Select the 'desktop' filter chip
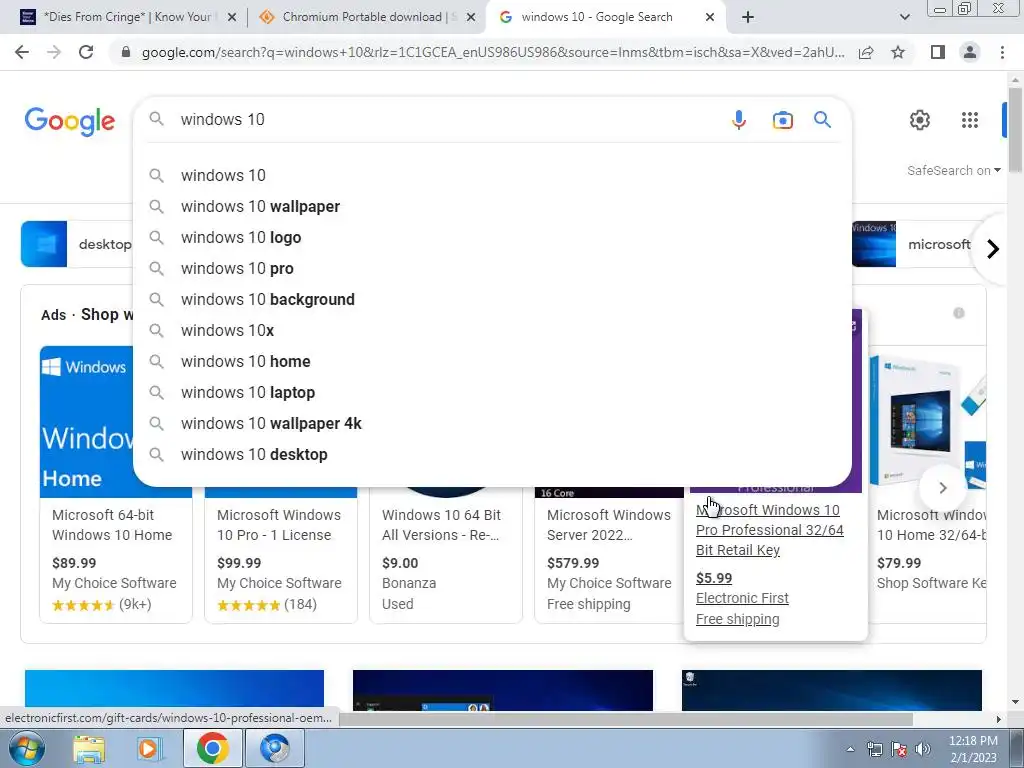The height and width of the screenshot is (768, 1024). click(x=77, y=244)
